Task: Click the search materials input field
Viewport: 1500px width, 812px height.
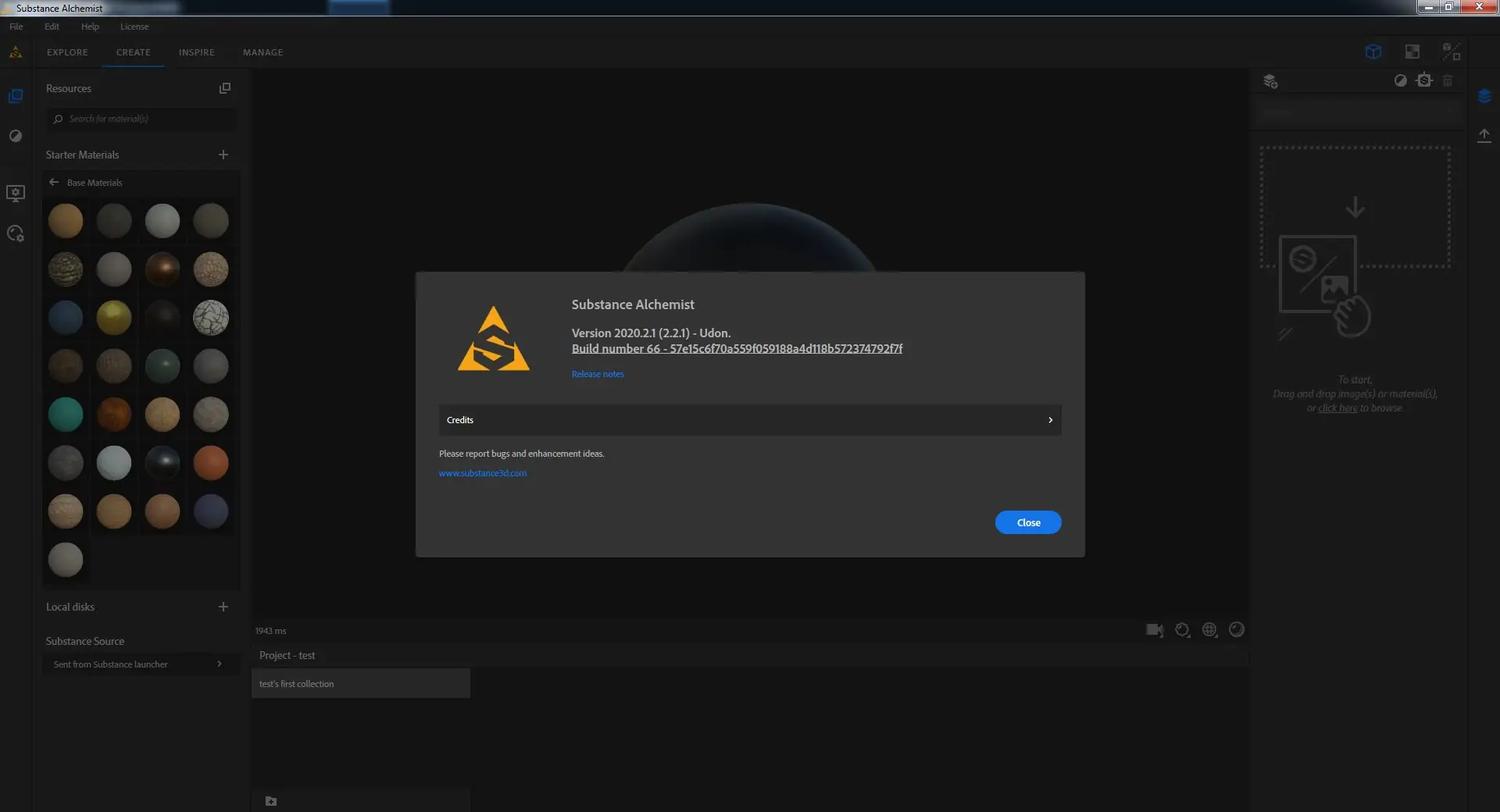Action: click(141, 119)
